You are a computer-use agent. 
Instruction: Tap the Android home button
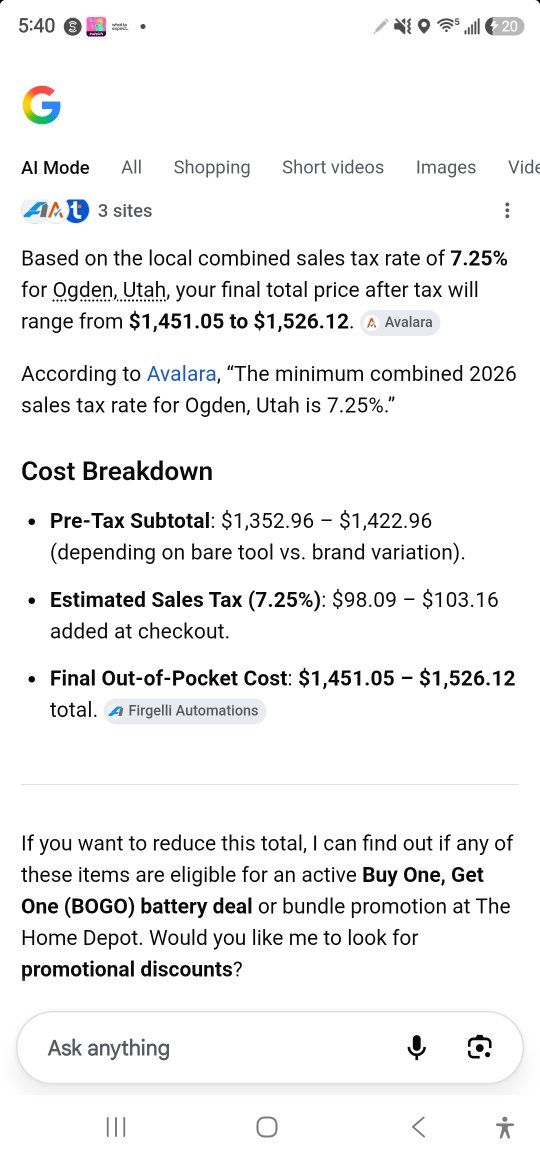[x=267, y=1127]
